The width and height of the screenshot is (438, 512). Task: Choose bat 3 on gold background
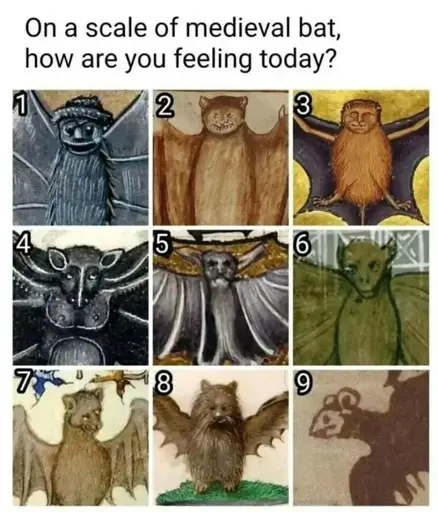(x=361, y=157)
